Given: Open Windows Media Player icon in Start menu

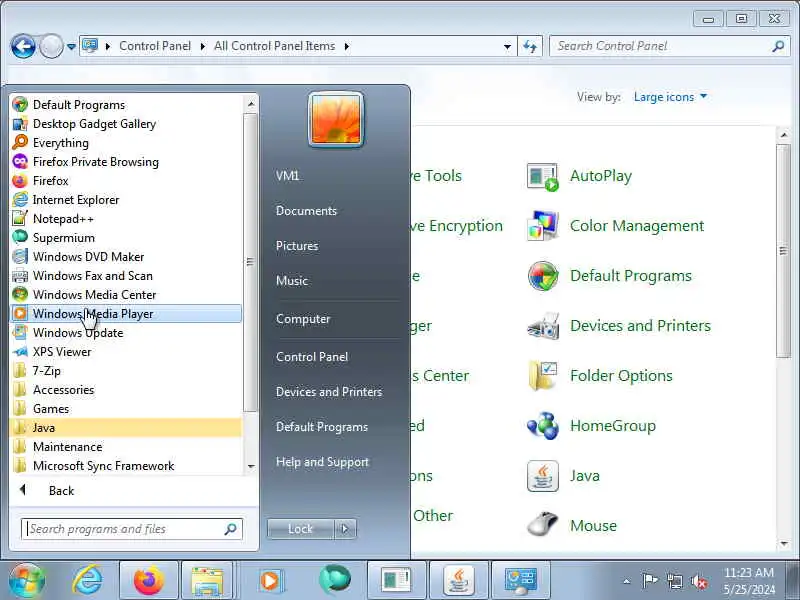Looking at the screenshot, I should [20, 313].
